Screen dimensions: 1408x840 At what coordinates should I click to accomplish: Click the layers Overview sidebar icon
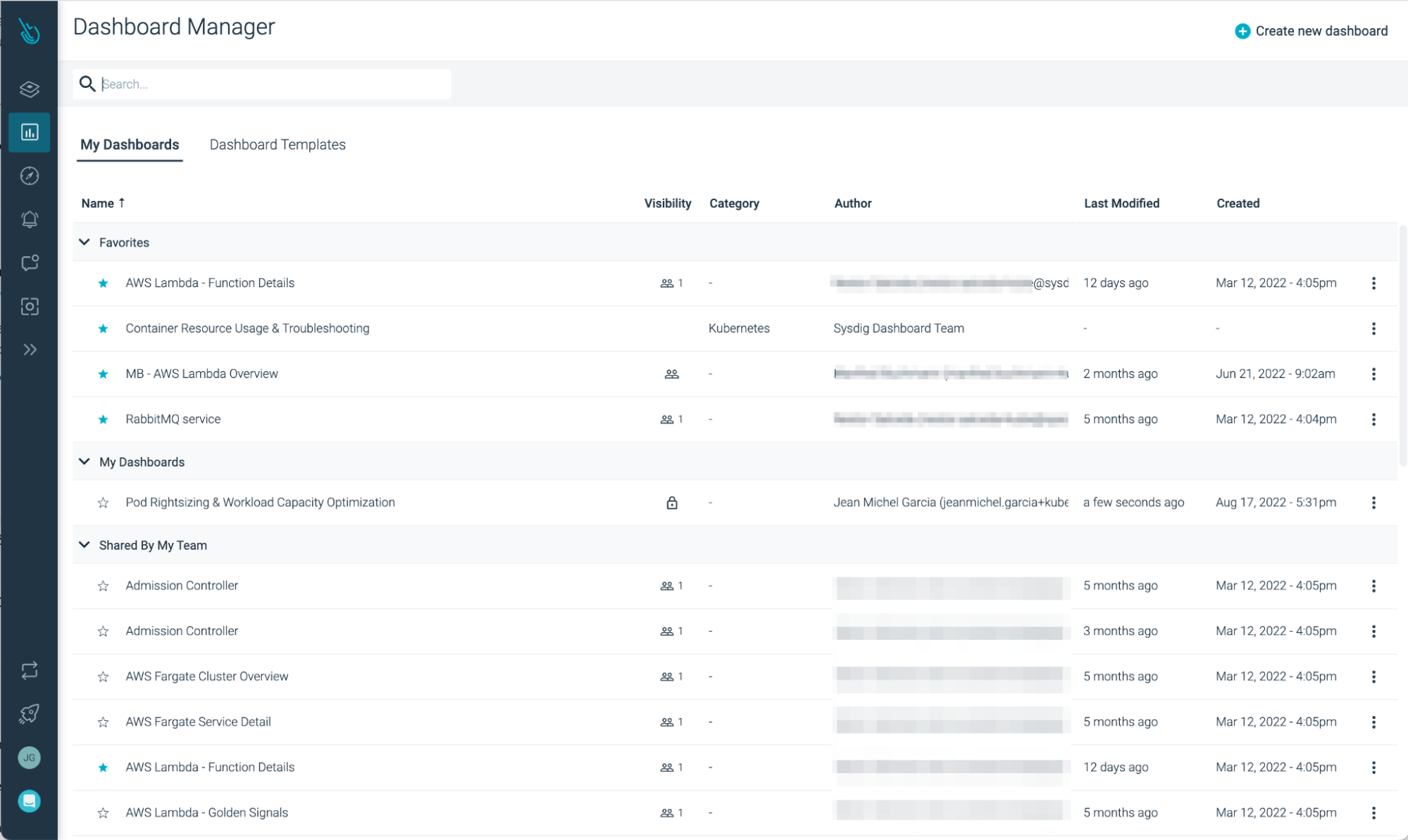tap(30, 89)
